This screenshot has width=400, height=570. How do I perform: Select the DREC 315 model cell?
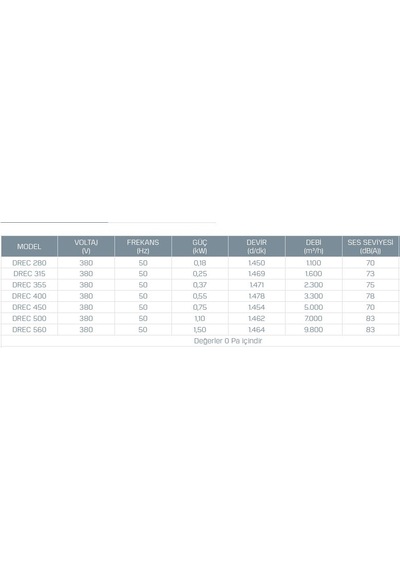pyautogui.click(x=29, y=274)
